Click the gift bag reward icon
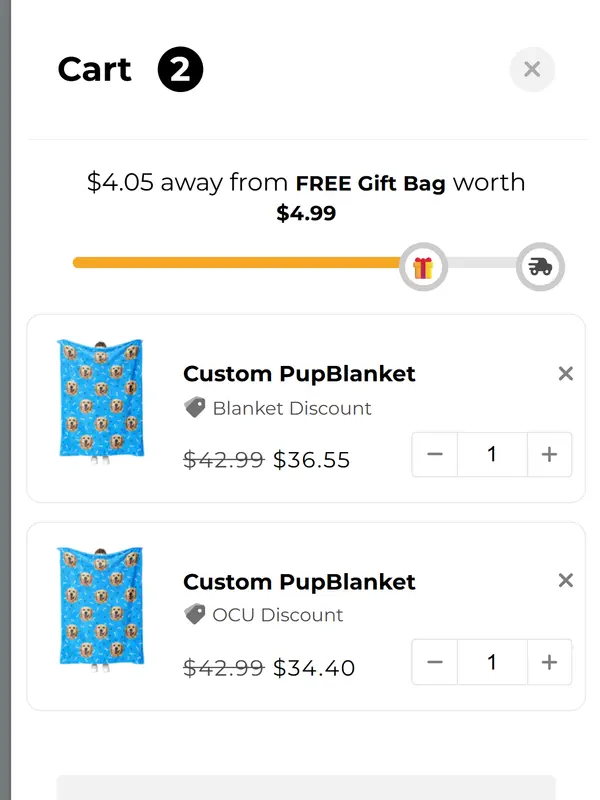600x800 pixels. (x=423, y=267)
